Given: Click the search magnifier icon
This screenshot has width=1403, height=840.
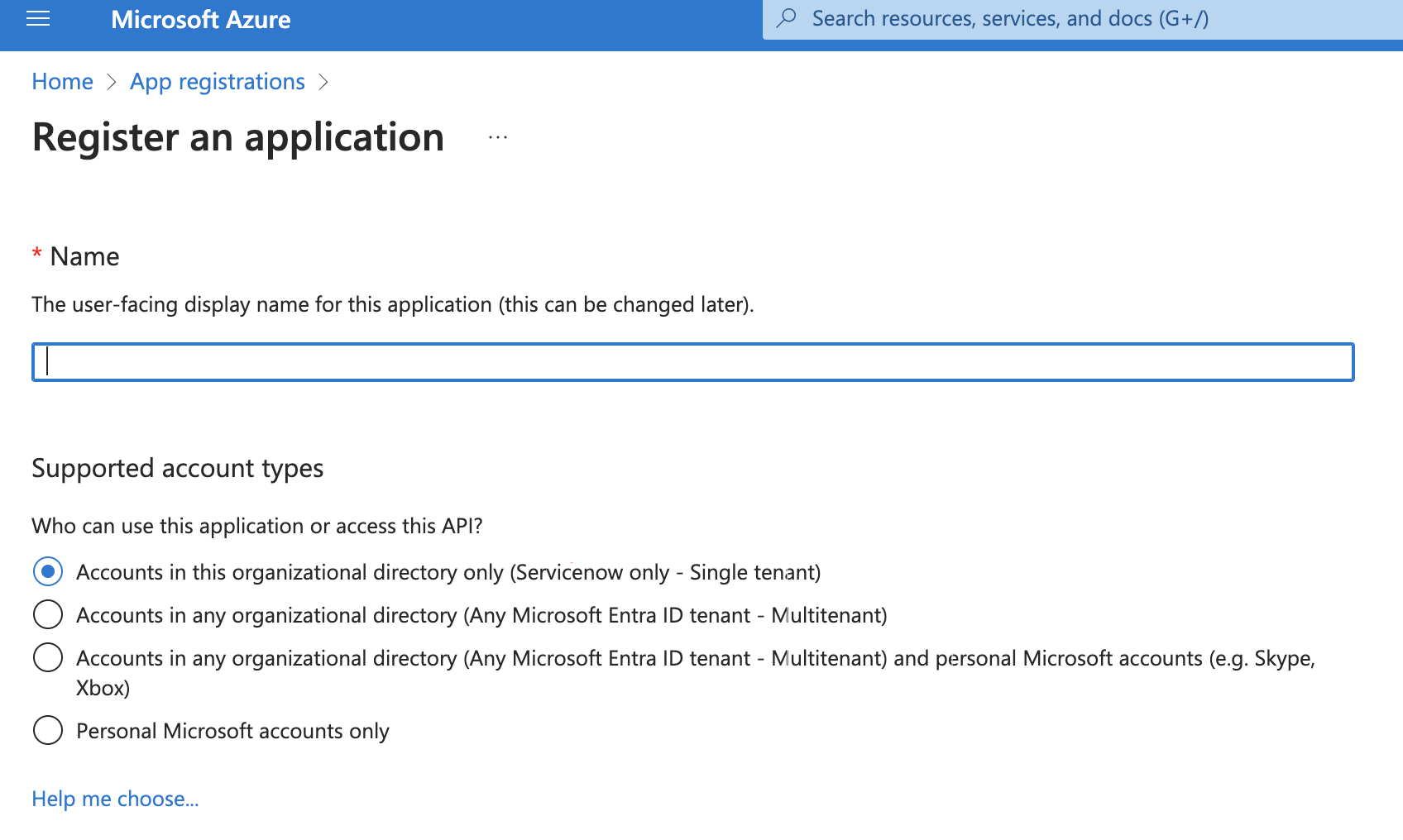Looking at the screenshot, I should [787, 18].
